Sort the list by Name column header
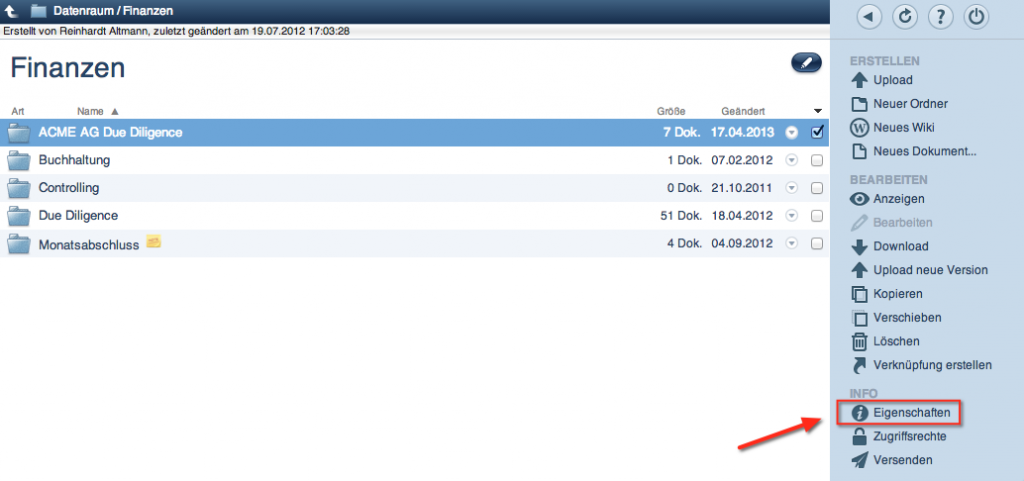This screenshot has width=1024, height=481. [x=91, y=111]
